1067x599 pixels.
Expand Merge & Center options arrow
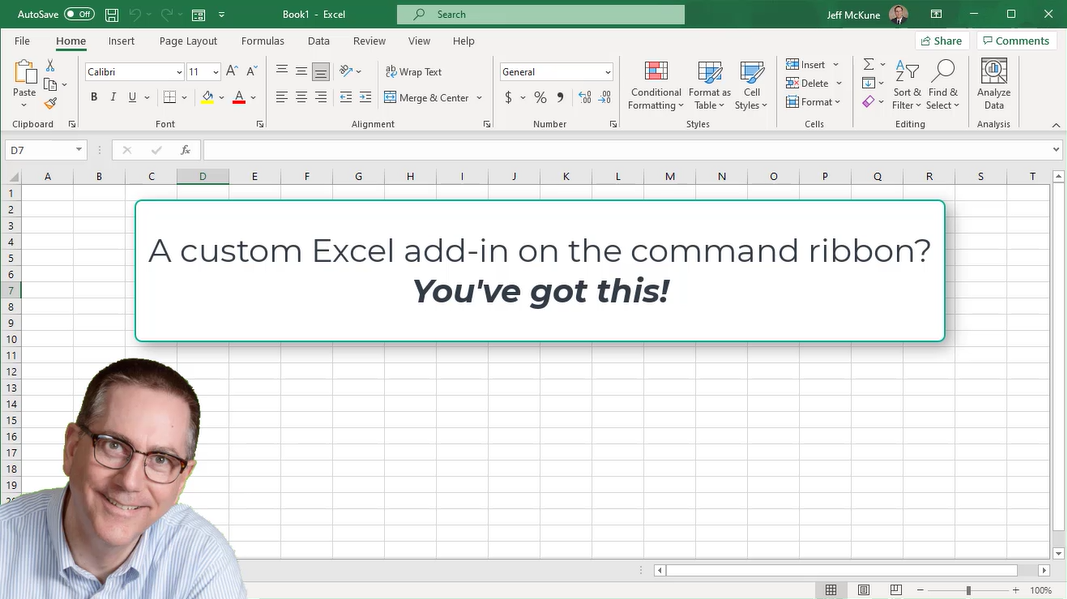point(479,97)
